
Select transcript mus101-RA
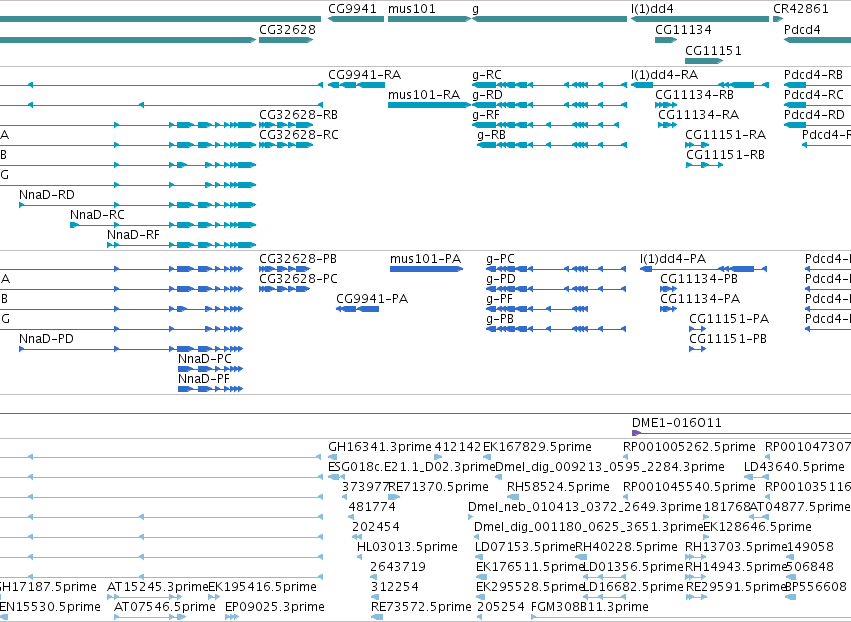tap(424, 95)
